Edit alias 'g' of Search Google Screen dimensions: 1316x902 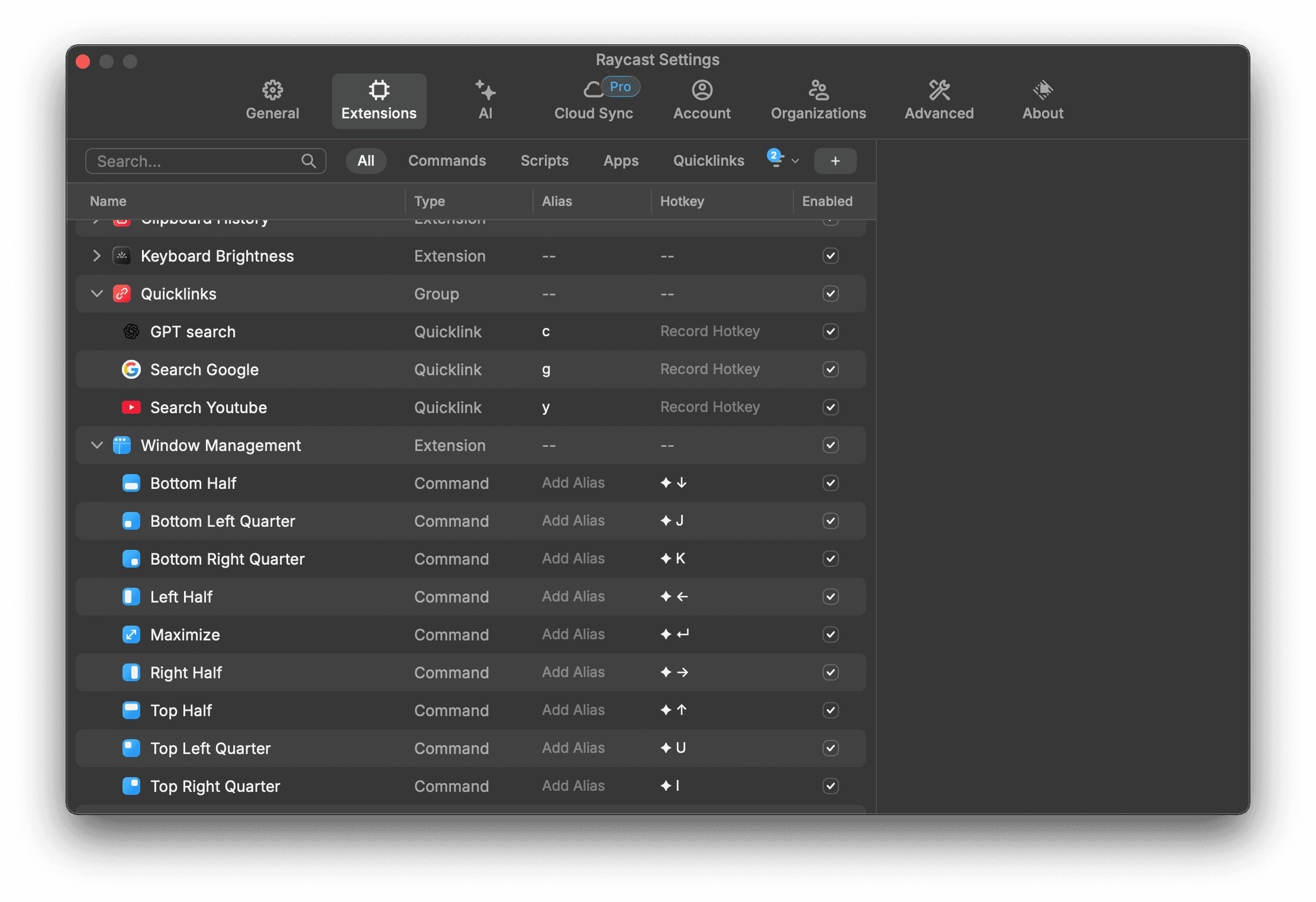pos(546,370)
